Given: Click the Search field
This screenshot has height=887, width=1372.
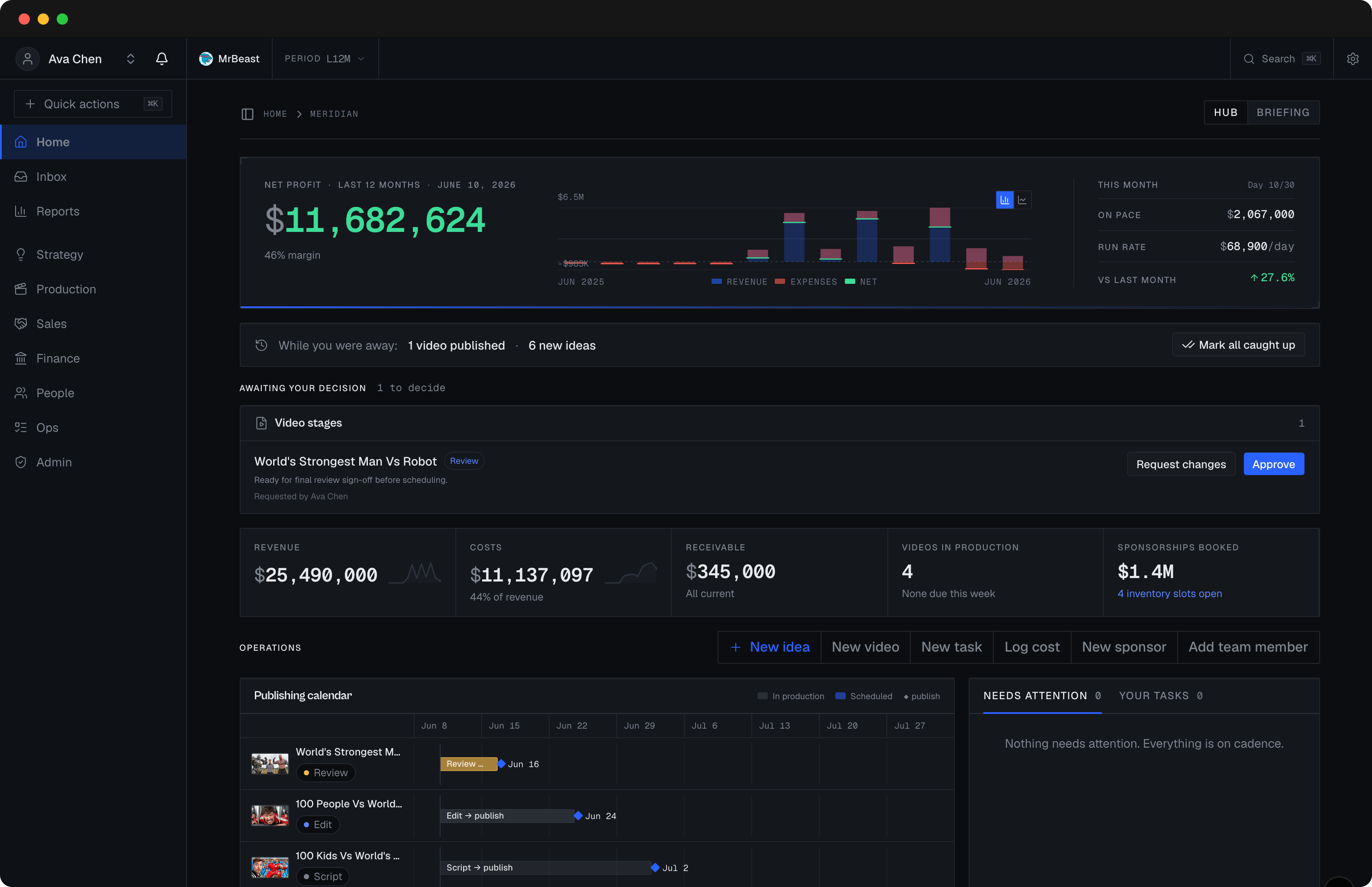Looking at the screenshot, I should (x=1282, y=59).
